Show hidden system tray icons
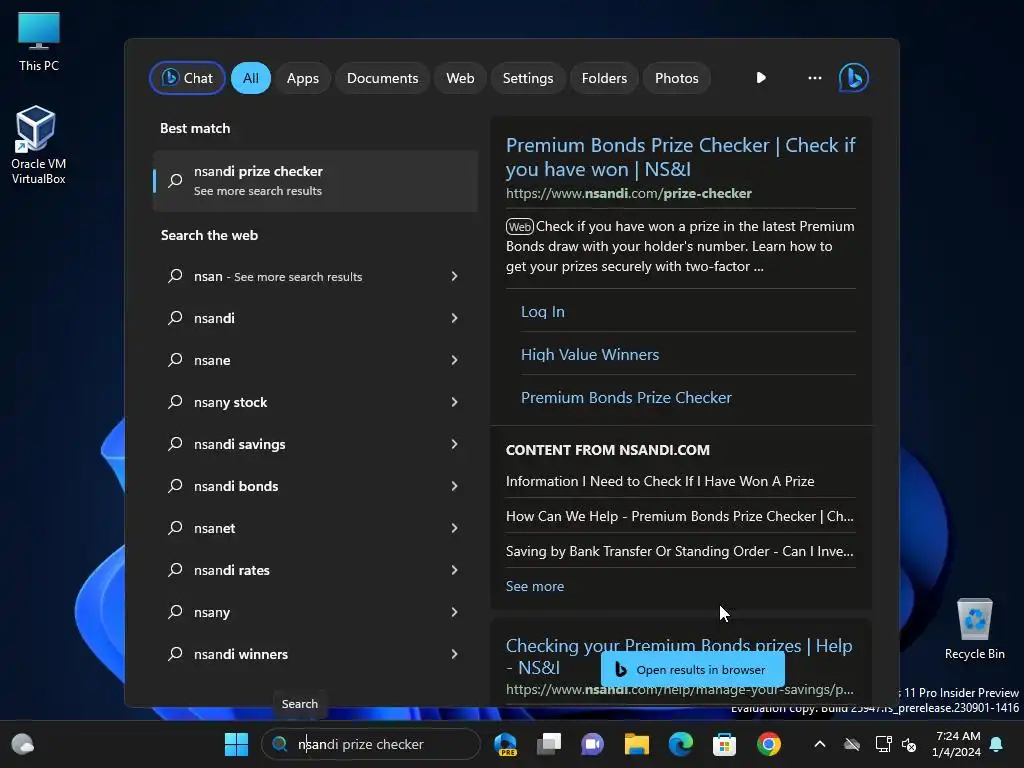Image resolution: width=1024 pixels, height=768 pixels. [820, 744]
